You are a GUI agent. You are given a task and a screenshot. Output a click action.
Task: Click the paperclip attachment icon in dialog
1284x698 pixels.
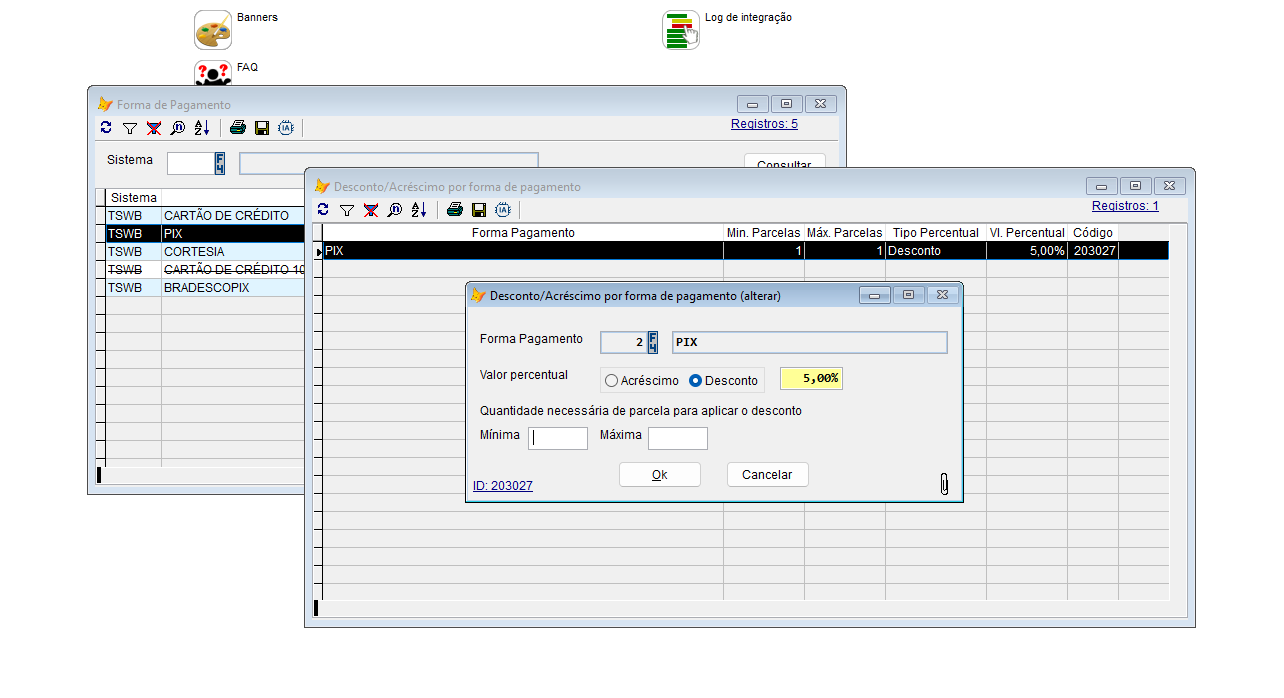point(943,484)
